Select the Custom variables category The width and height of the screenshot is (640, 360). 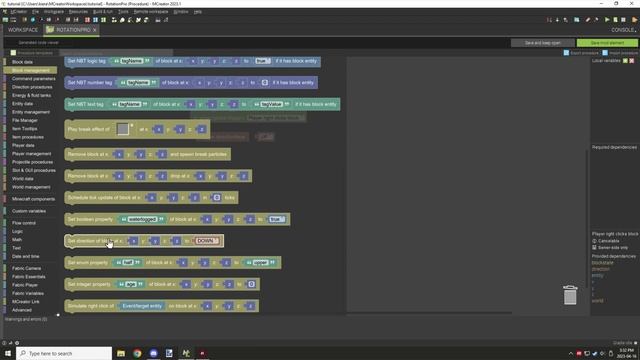29,211
